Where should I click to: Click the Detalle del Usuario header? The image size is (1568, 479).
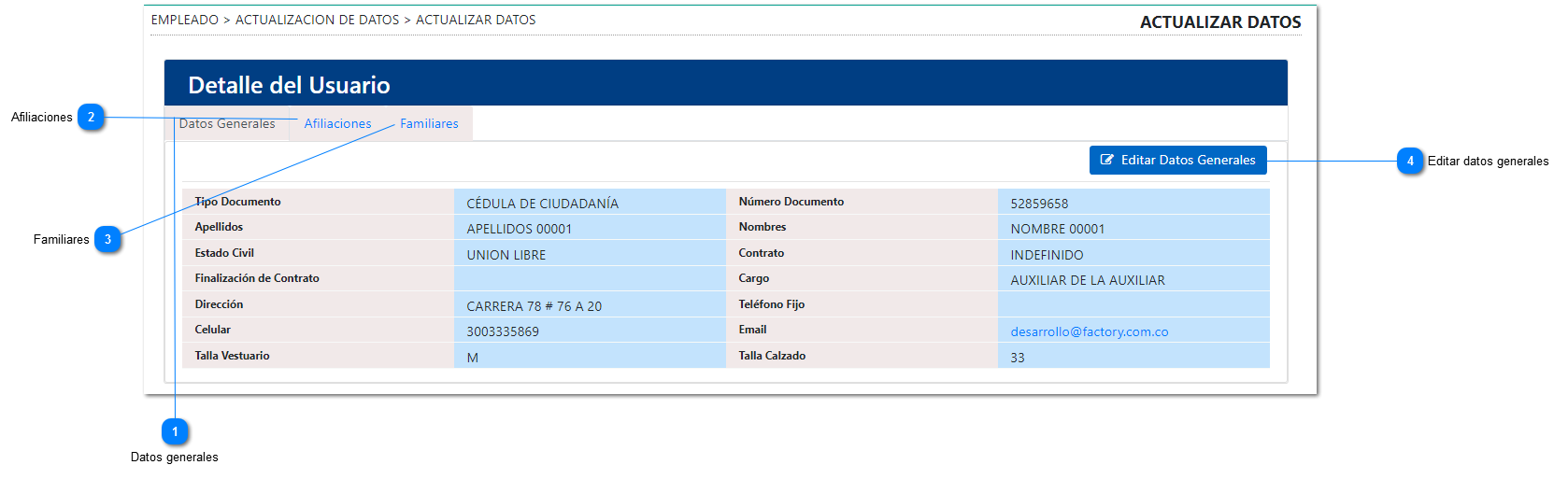pyautogui.click(x=289, y=85)
